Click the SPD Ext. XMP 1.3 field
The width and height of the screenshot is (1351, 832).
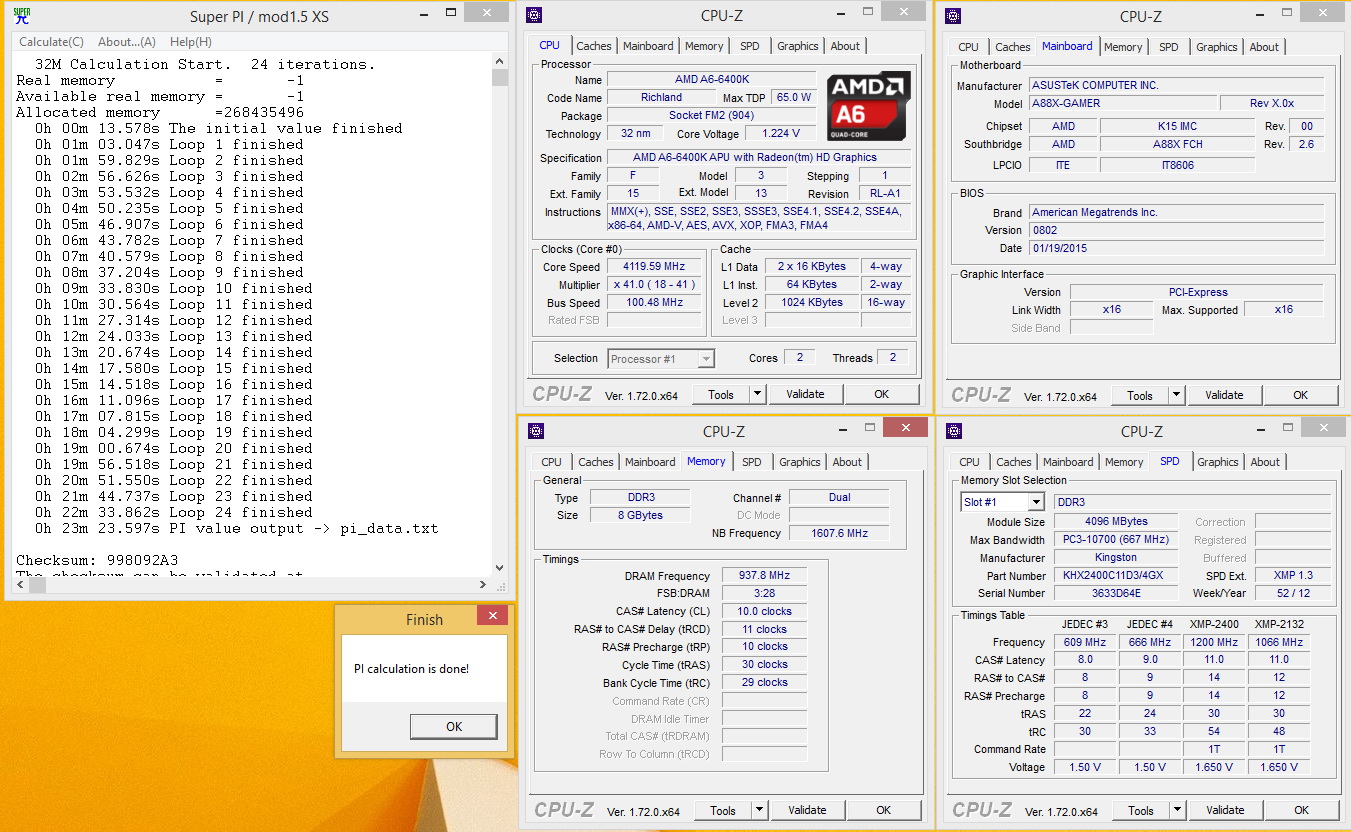(1293, 575)
